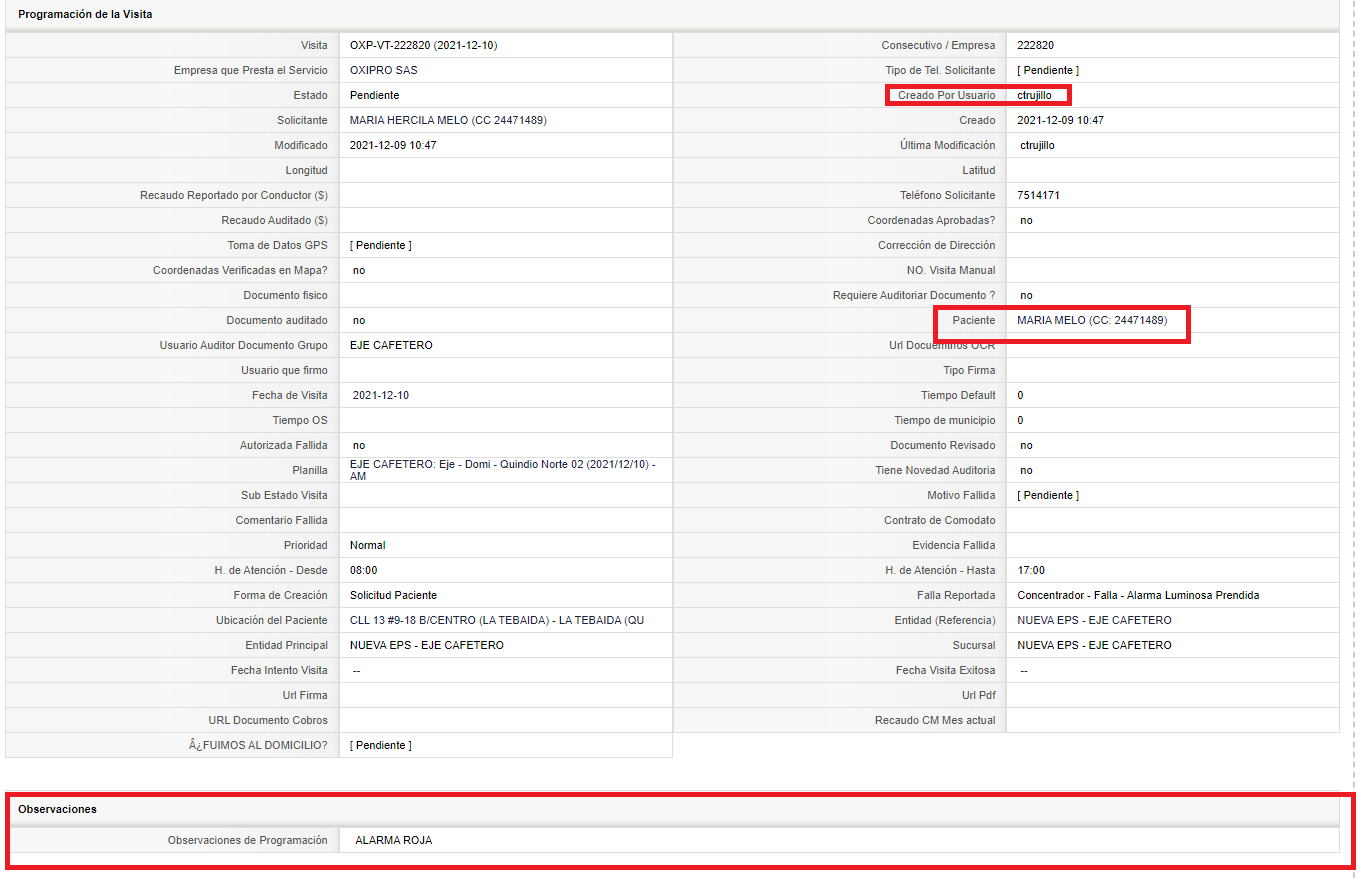The width and height of the screenshot is (1367, 878).
Task: Click the Toma de Datos GPS [ Pendiente ] value
Action: (x=381, y=245)
